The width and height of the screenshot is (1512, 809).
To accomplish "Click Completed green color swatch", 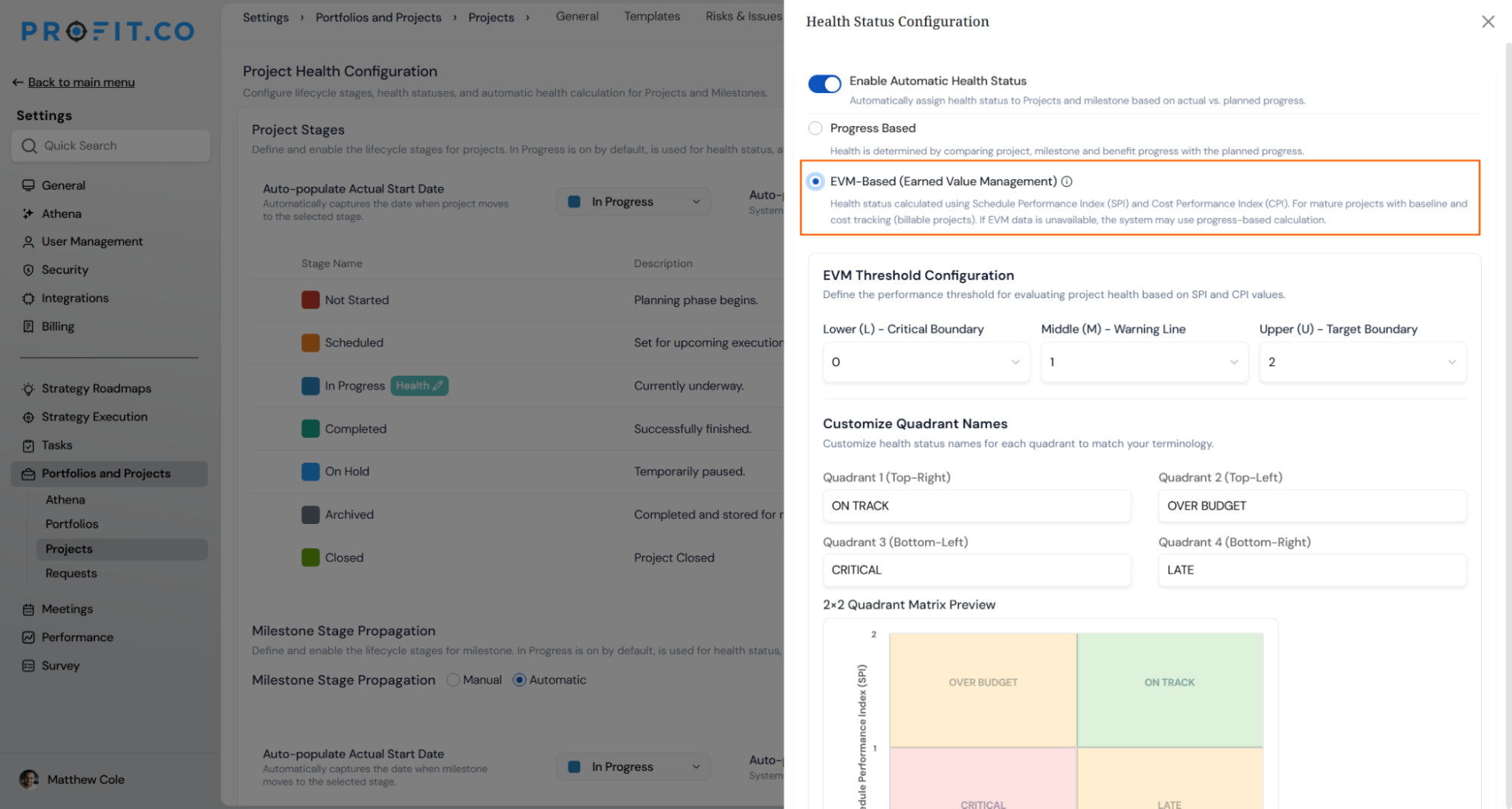I will tap(310, 429).
